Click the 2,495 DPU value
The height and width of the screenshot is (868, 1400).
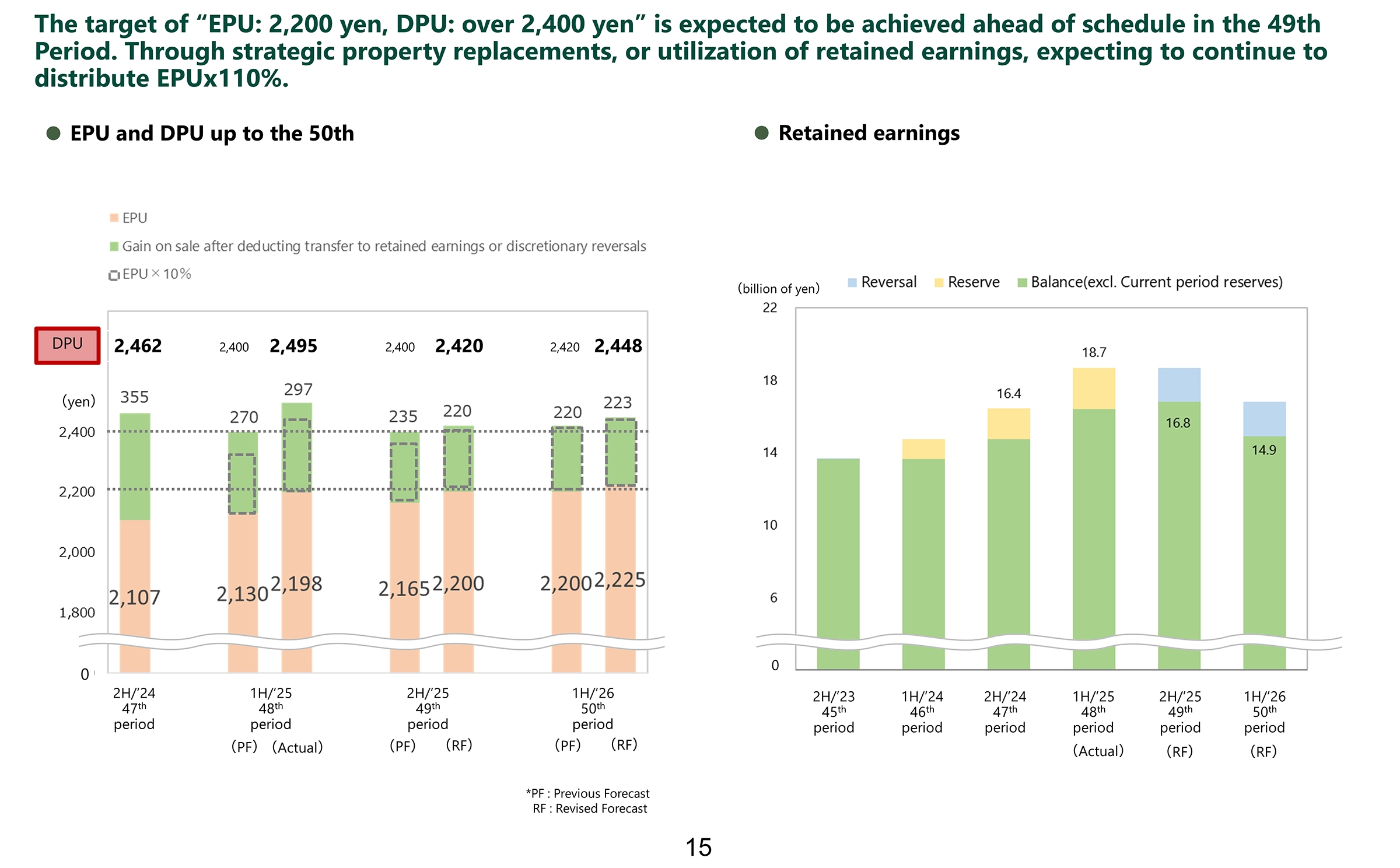click(293, 346)
